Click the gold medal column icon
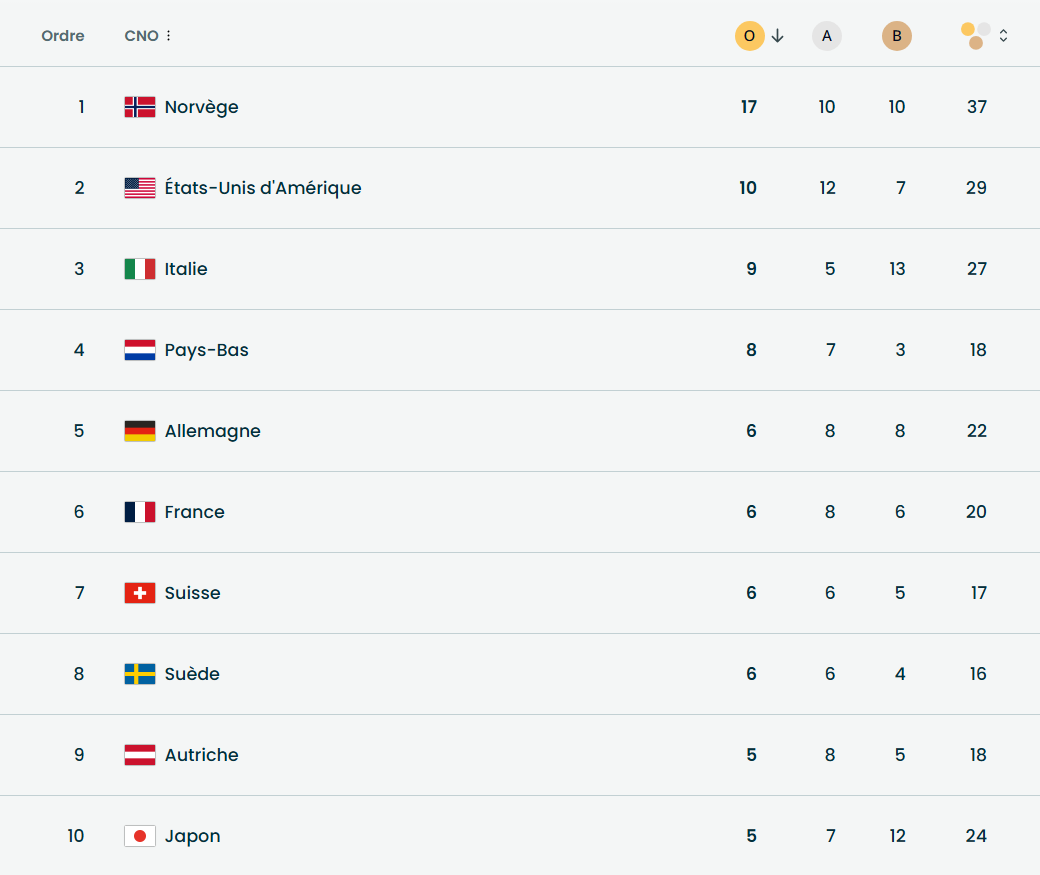 [749, 36]
